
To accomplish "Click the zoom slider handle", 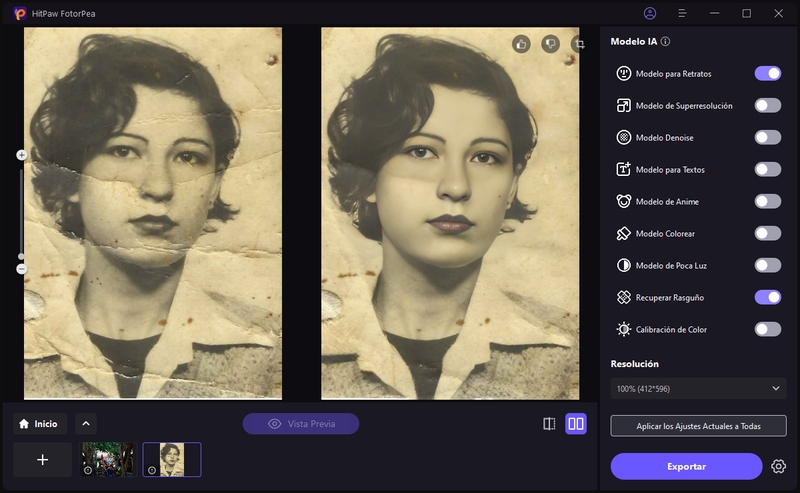I will tap(21, 256).
